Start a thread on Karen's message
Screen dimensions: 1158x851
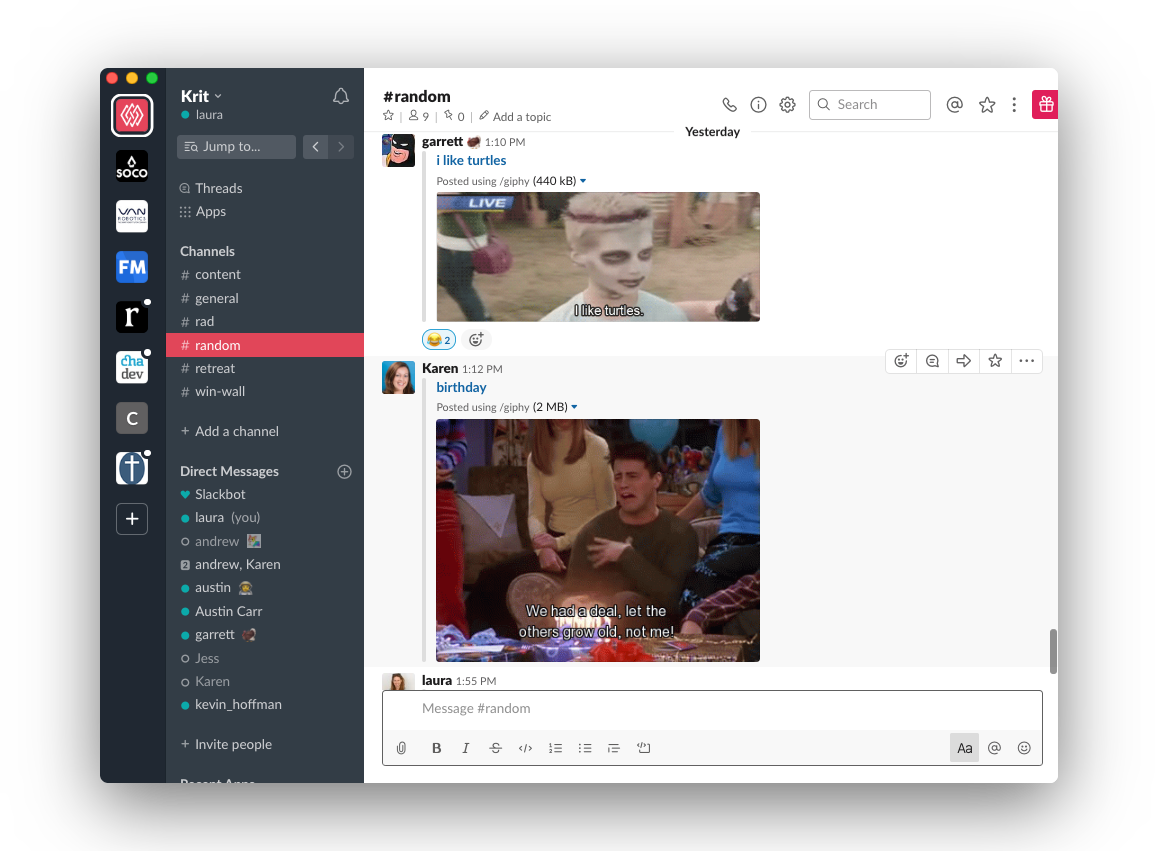933,361
